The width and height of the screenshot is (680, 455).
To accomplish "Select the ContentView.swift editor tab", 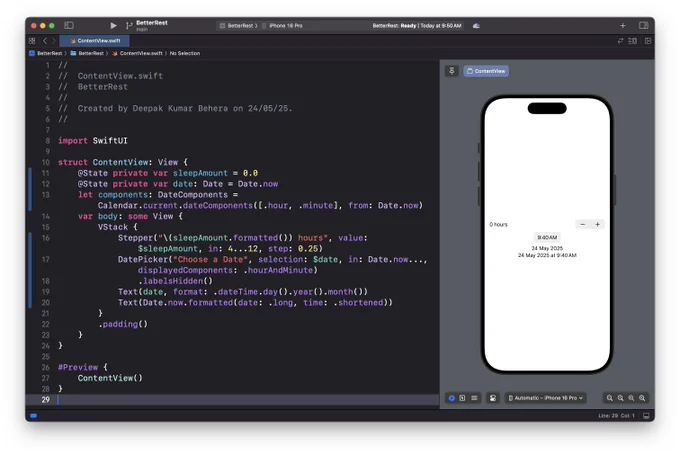I will pos(95,41).
